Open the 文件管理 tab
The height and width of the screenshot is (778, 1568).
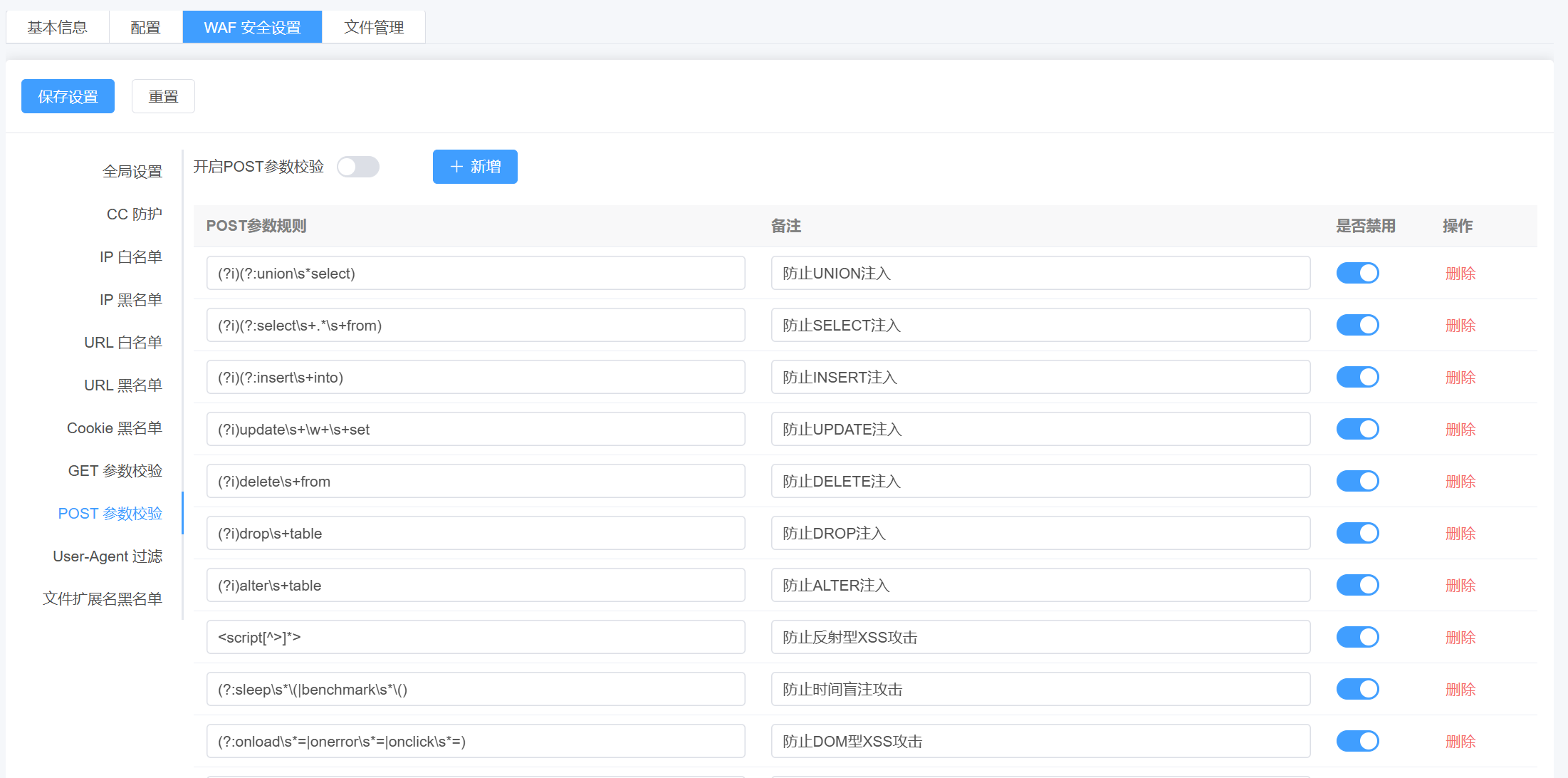tap(374, 27)
